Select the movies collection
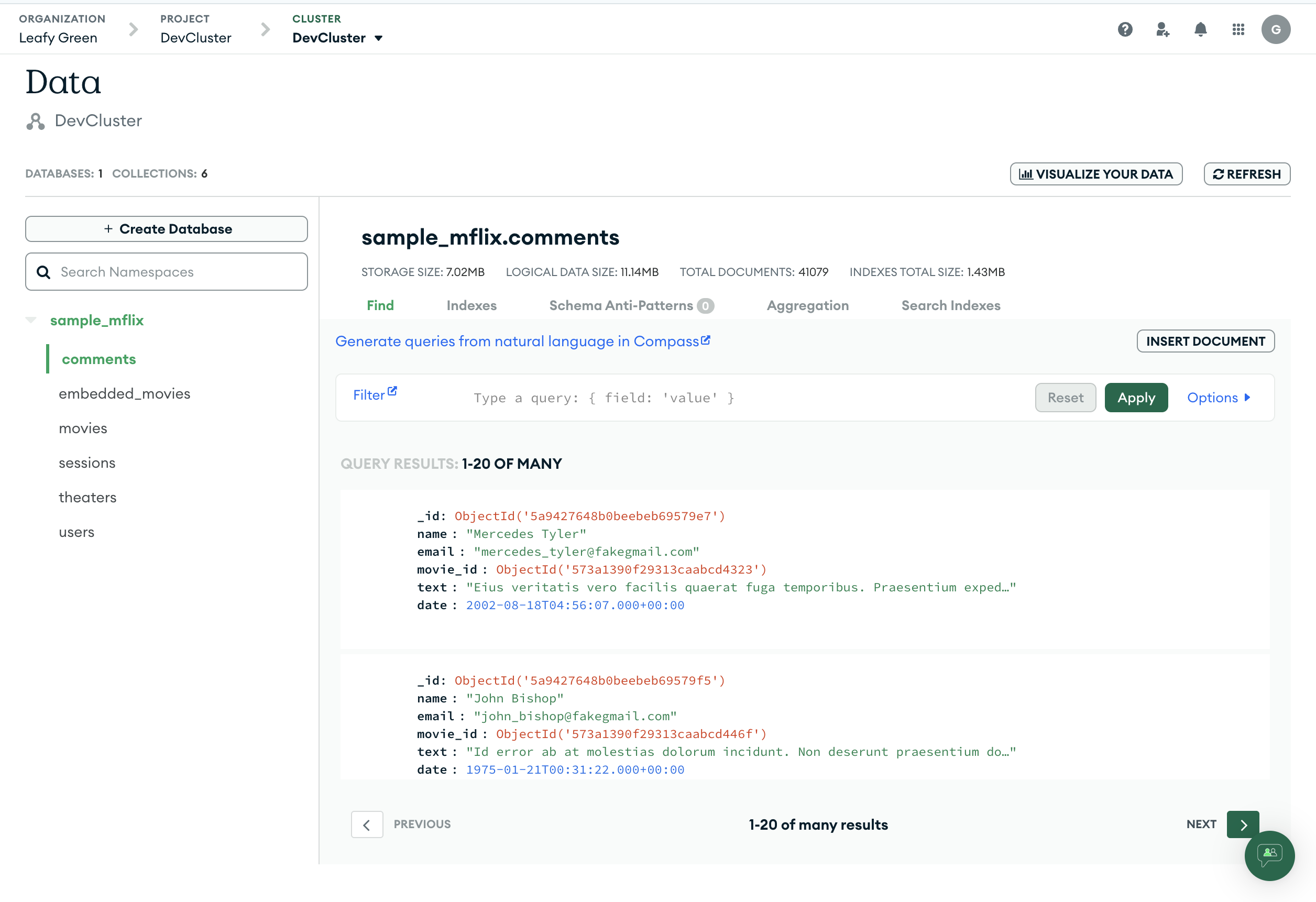The width and height of the screenshot is (1316, 902). [x=83, y=428]
